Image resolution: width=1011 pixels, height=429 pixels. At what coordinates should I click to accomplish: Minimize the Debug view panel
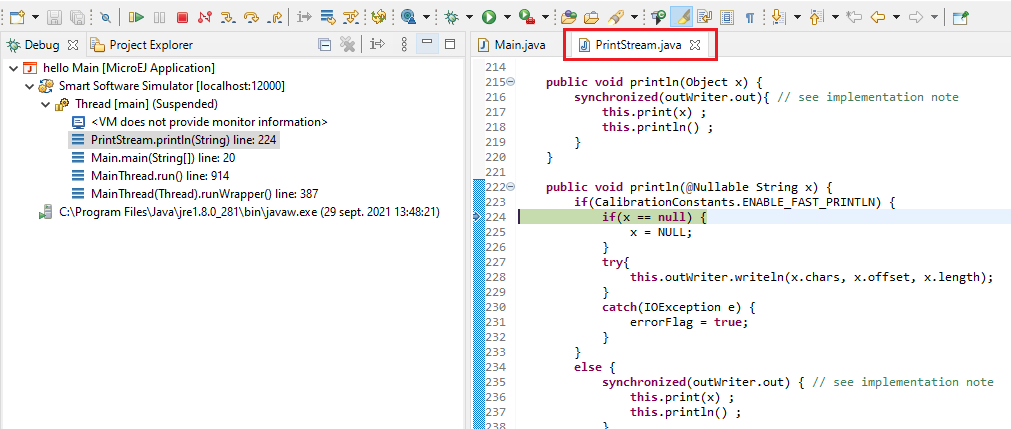[426, 45]
